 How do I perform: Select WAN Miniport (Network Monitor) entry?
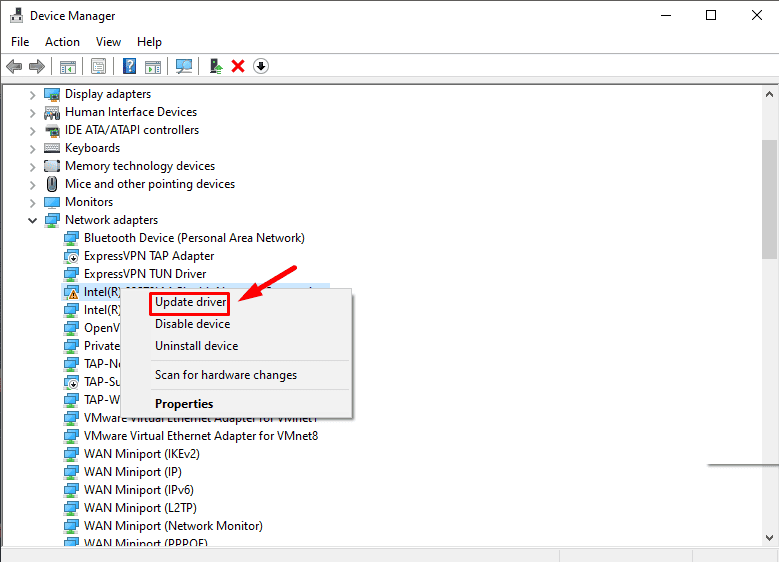[x=173, y=526]
